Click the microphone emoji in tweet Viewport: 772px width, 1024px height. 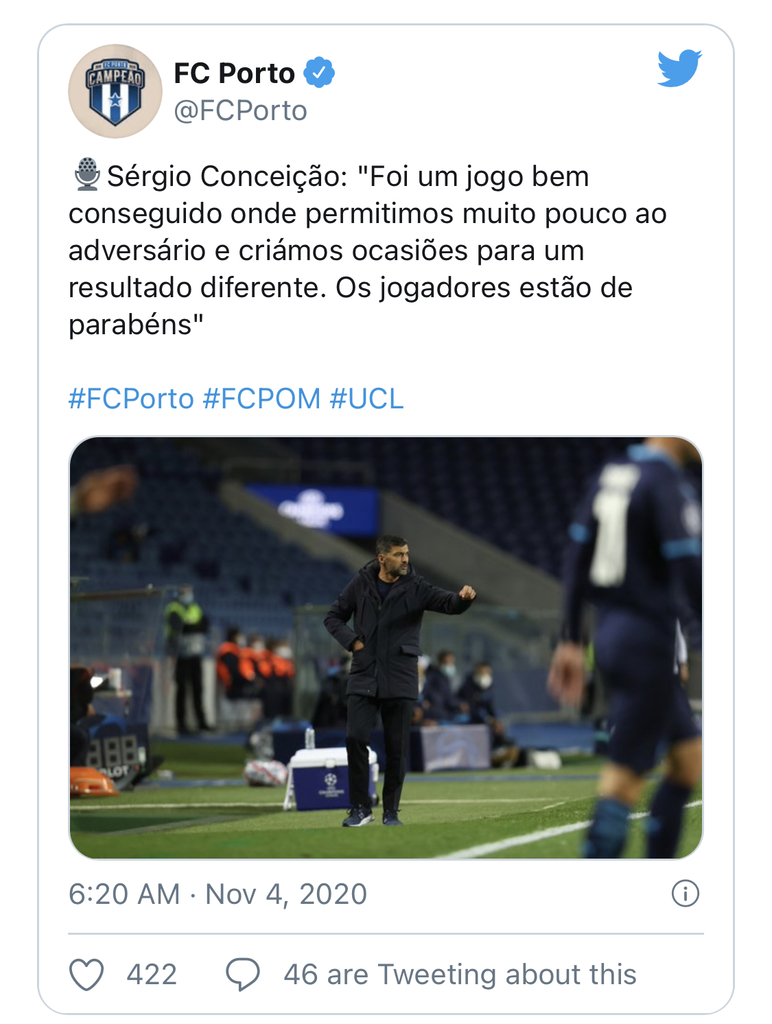point(87,175)
